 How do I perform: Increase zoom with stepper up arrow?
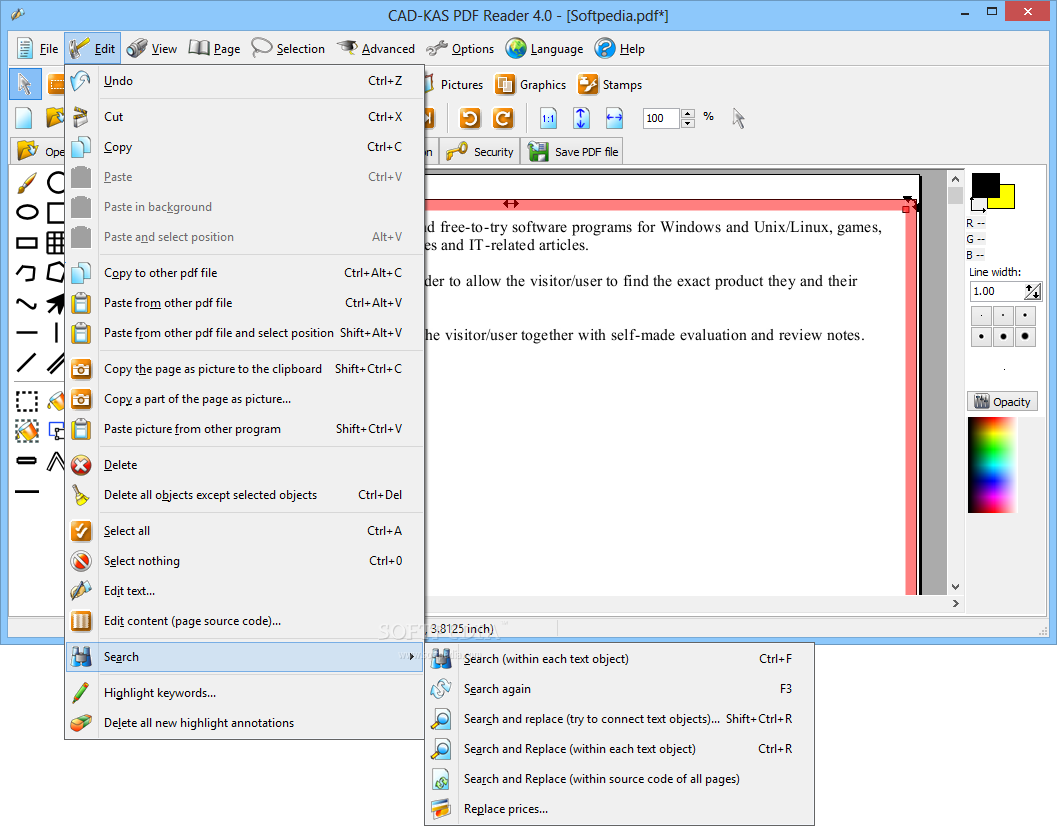pos(688,114)
